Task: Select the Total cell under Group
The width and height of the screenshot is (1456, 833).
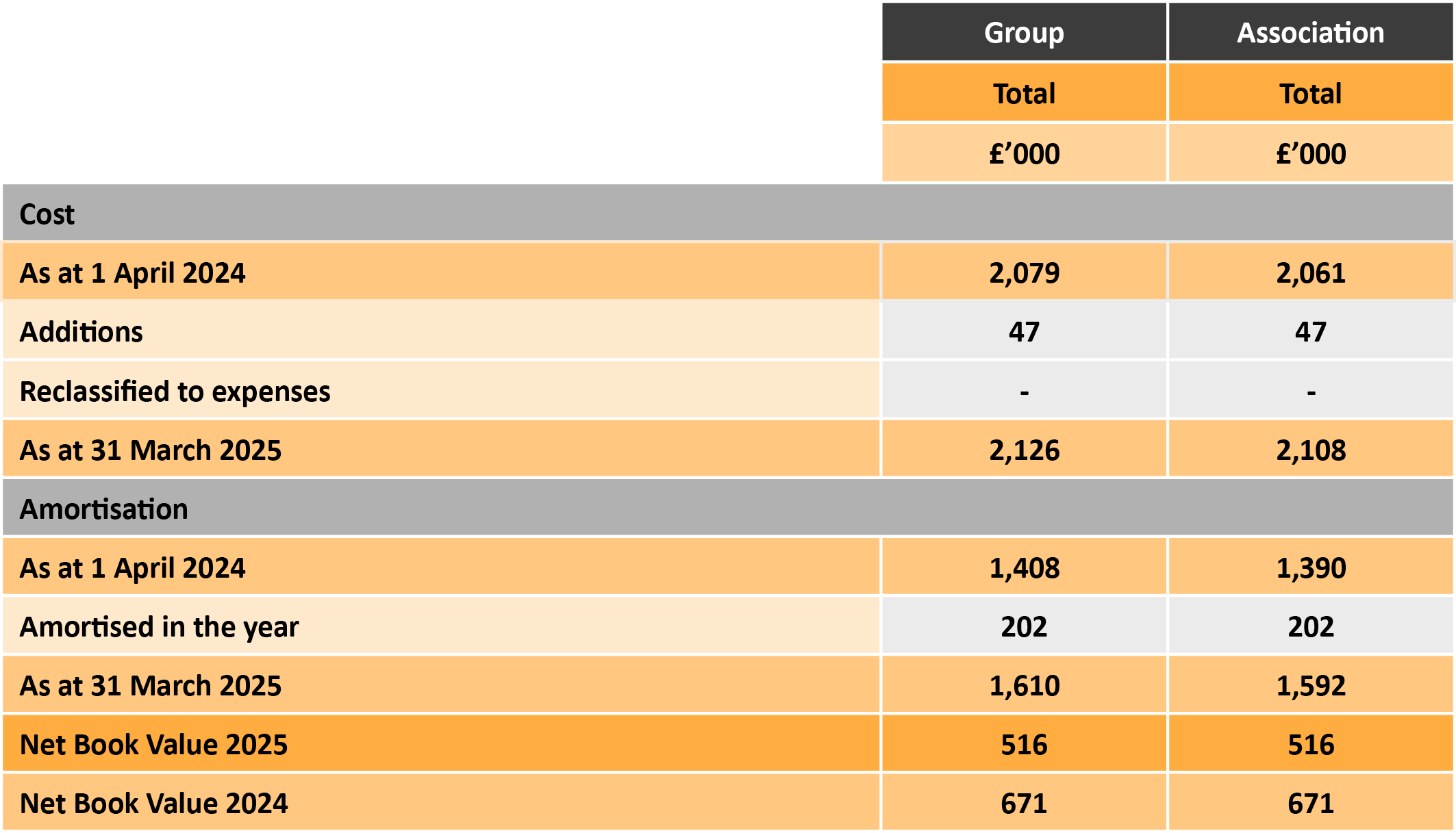Action: [1024, 93]
